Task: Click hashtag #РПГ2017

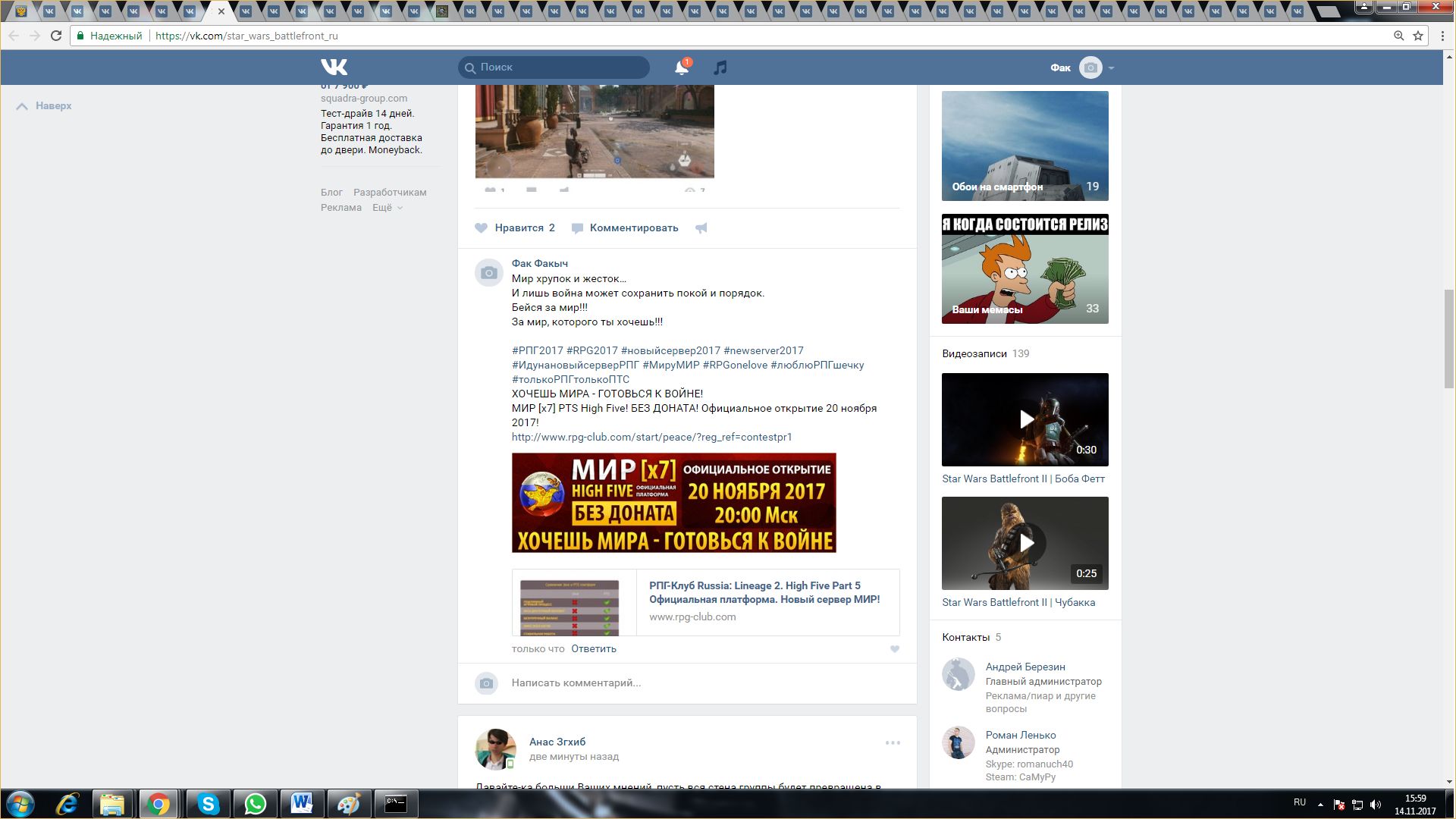Action: click(x=538, y=350)
